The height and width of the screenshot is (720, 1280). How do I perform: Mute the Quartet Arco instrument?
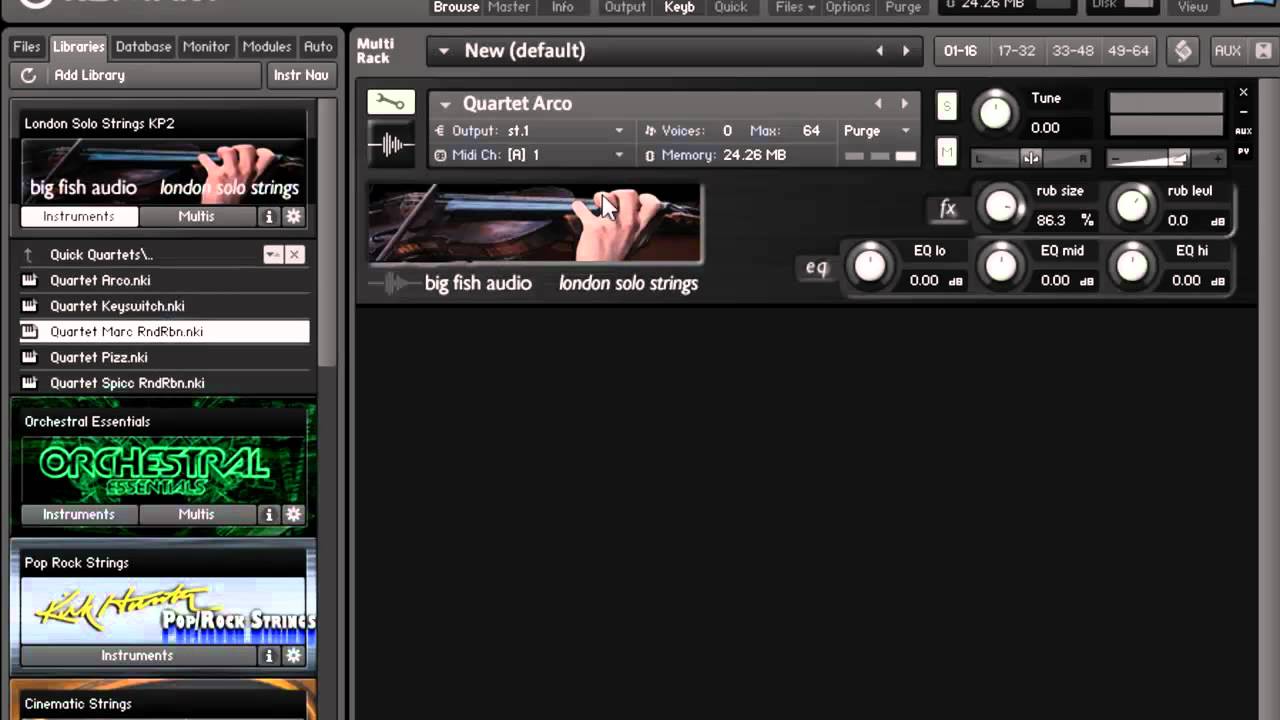pyautogui.click(x=947, y=152)
